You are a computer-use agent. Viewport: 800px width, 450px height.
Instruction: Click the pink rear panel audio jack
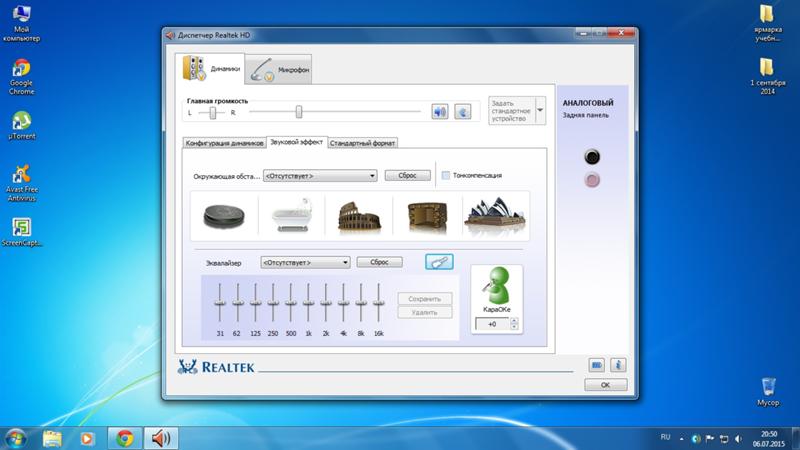click(x=592, y=180)
